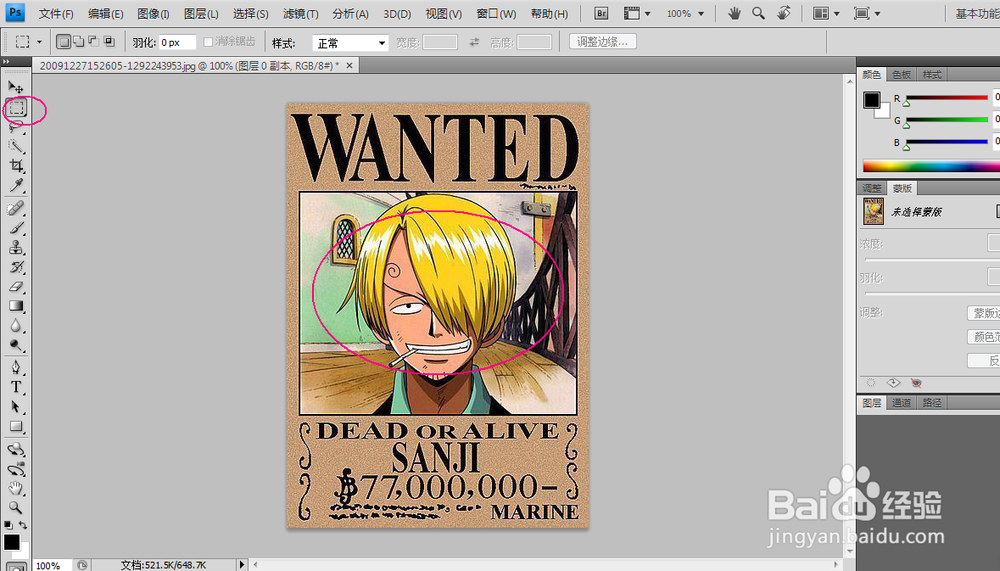1000x571 pixels.
Task: Select the Blur tool
Action: coord(16,326)
